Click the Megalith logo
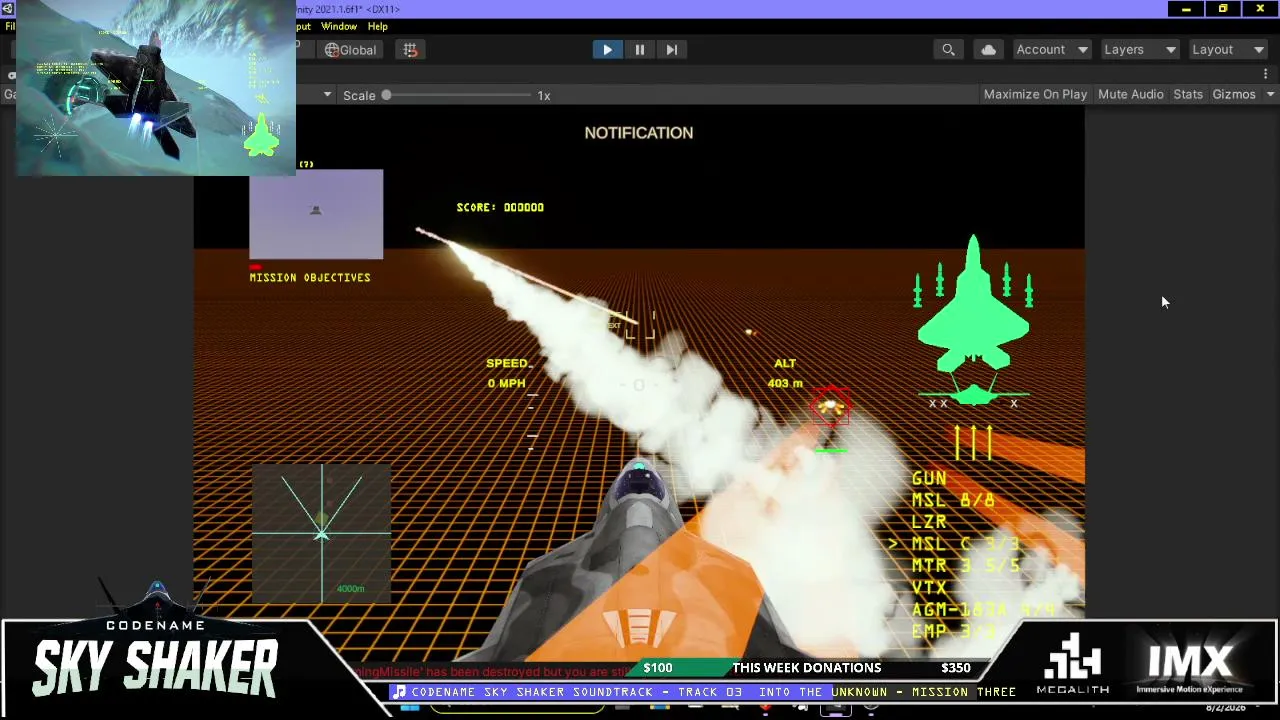Image resolution: width=1280 pixels, height=720 pixels. pyautogui.click(x=1072, y=662)
